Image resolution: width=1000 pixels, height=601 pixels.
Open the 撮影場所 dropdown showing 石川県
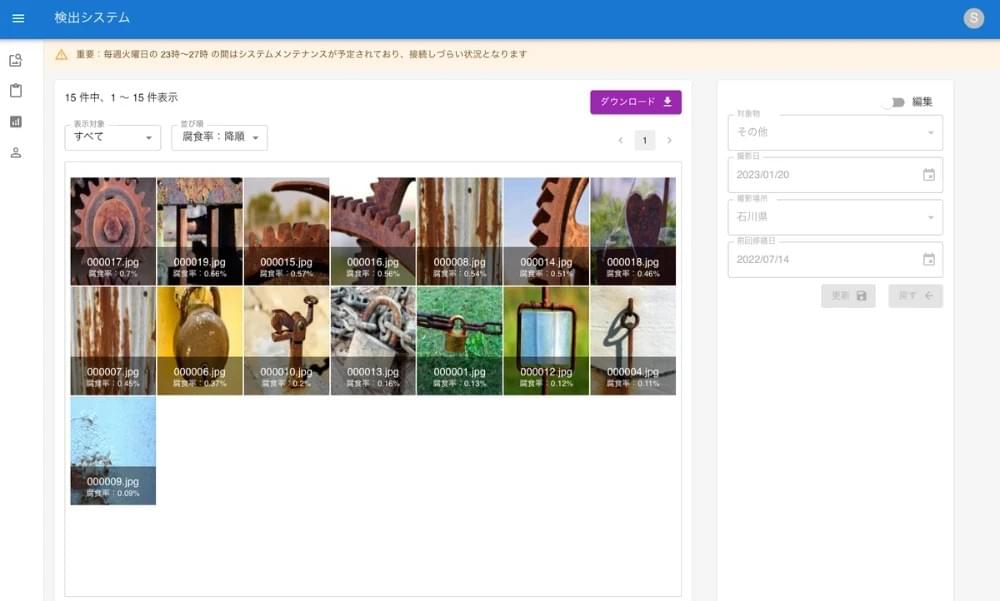835,217
